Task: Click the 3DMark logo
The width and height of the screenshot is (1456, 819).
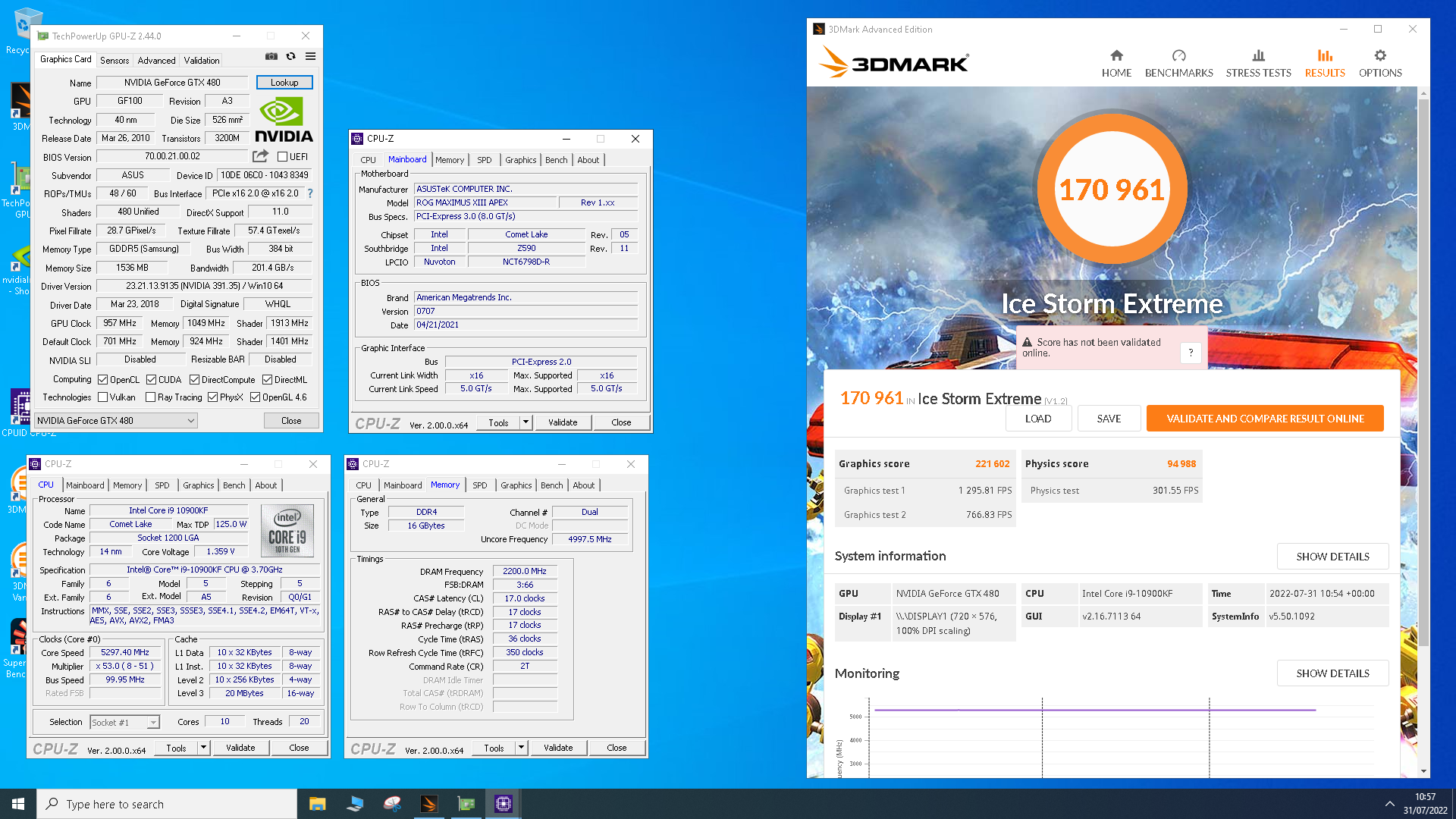Action: coord(894,62)
